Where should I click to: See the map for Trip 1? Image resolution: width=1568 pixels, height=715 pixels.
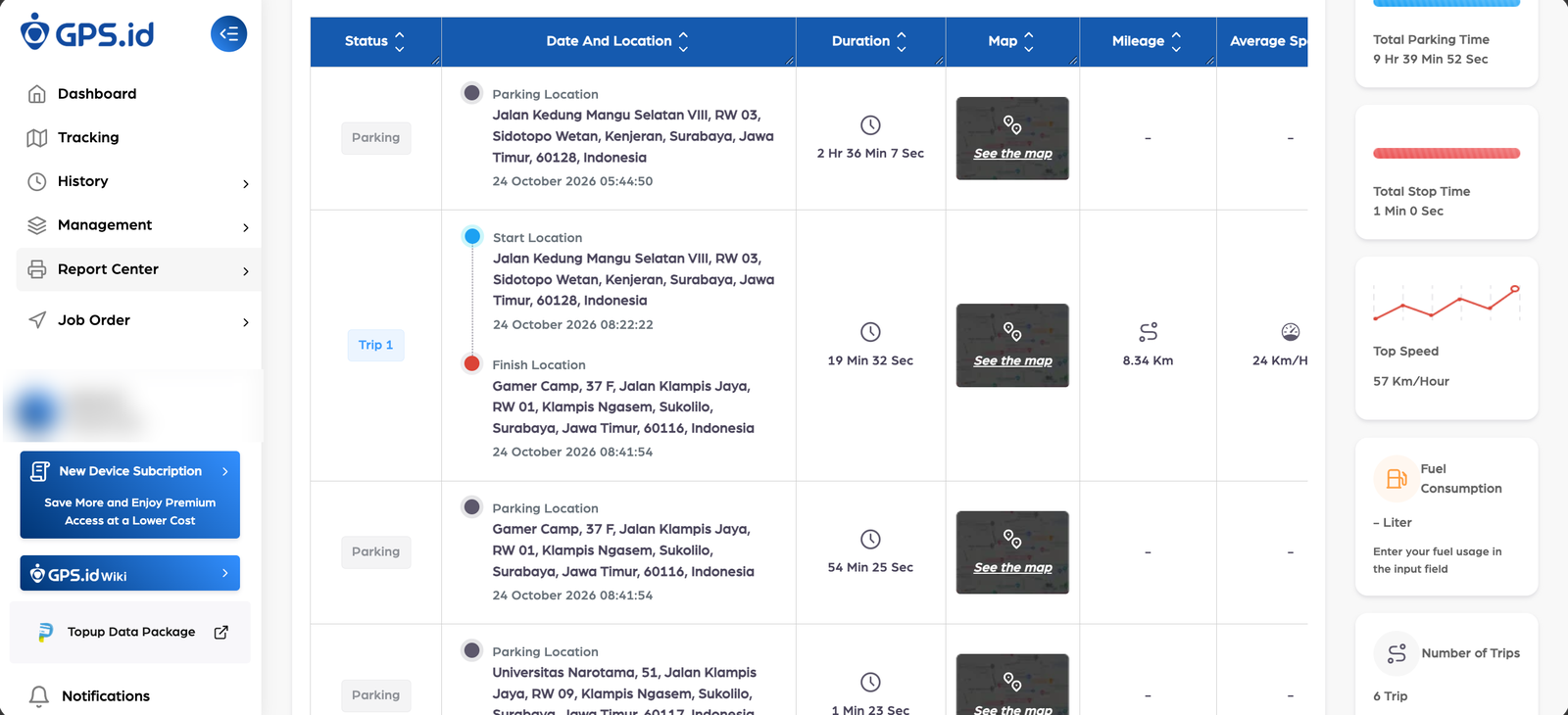tap(1012, 346)
